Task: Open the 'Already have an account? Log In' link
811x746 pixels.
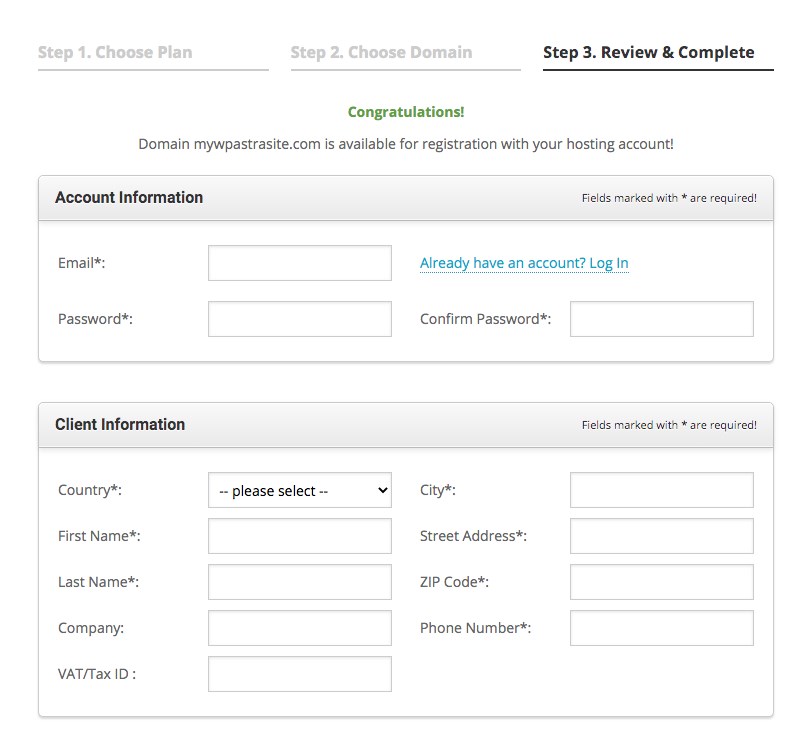Action: [524, 263]
